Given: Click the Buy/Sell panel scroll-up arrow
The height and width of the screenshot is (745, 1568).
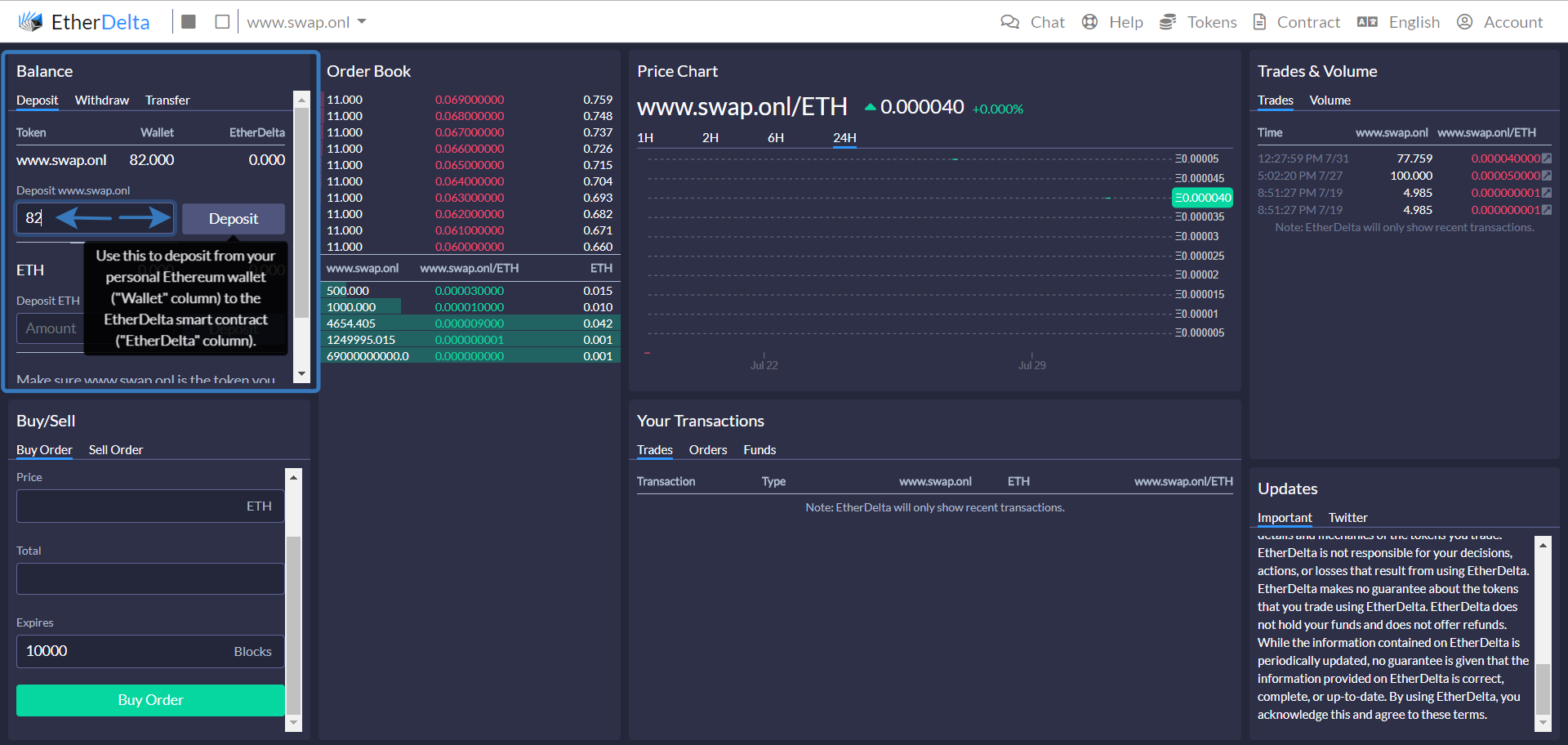Looking at the screenshot, I should pos(293,476).
